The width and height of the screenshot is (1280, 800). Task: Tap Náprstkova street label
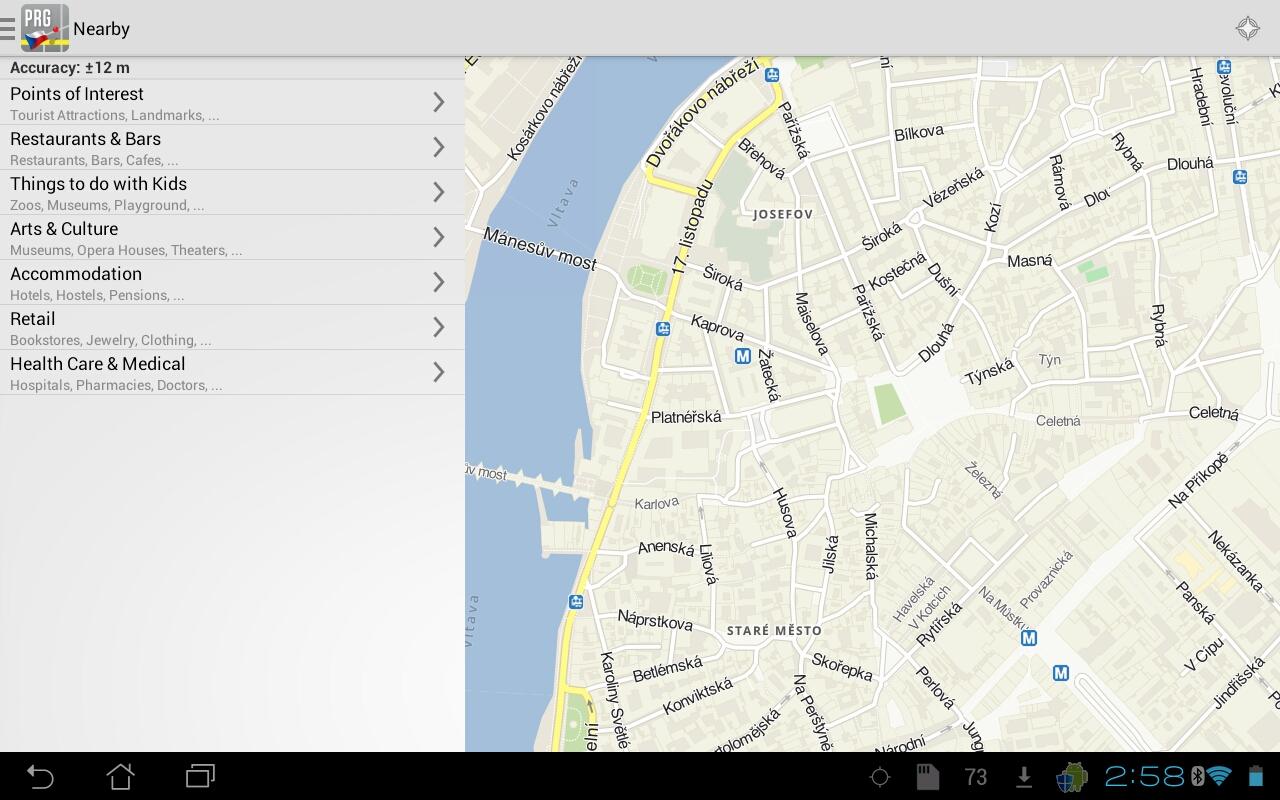655,620
